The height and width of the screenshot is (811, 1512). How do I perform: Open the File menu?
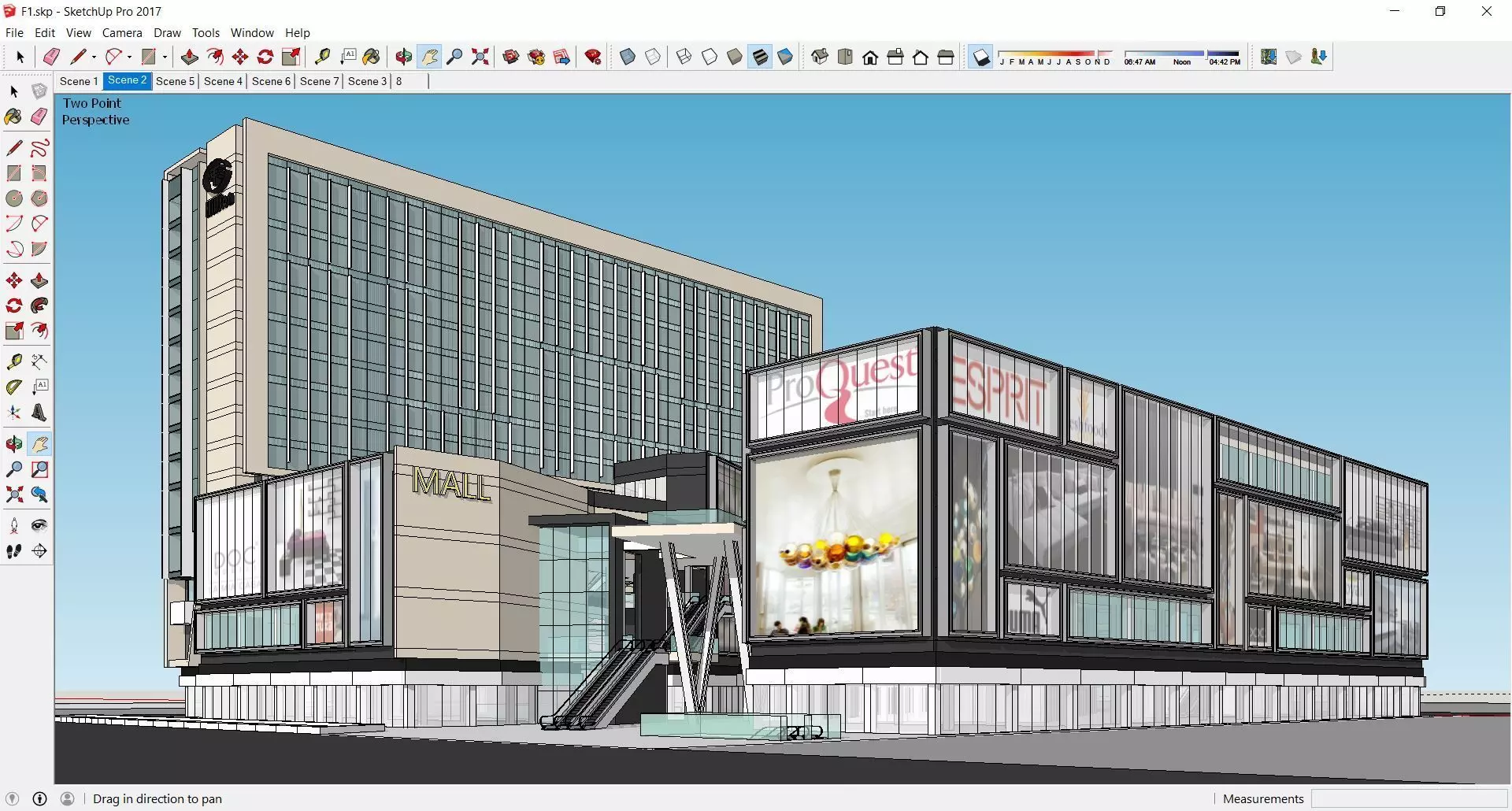pyautogui.click(x=14, y=33)
